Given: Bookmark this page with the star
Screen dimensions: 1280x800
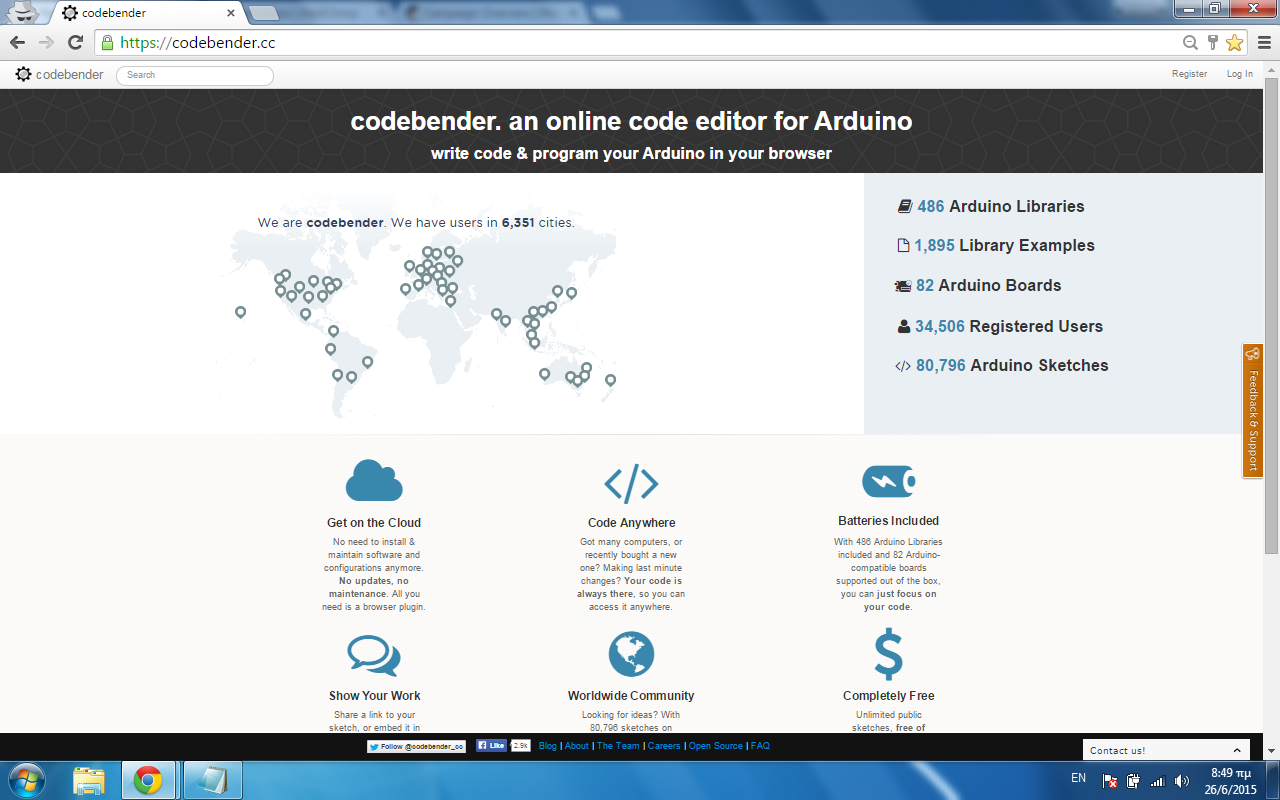Looking at the screenshot, I should [1234, 42].
